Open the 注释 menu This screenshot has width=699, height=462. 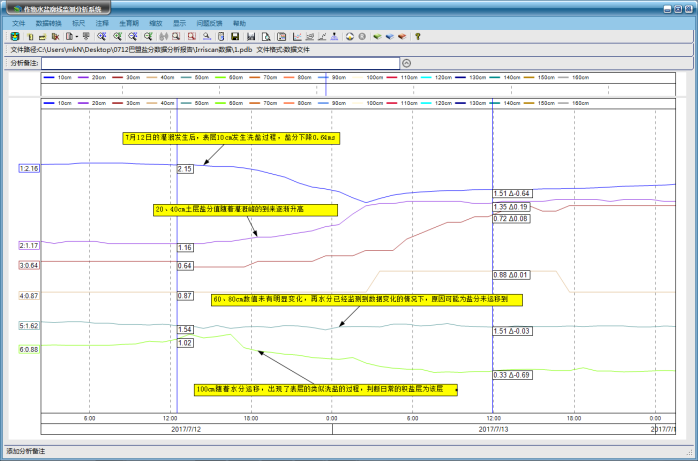102,23
